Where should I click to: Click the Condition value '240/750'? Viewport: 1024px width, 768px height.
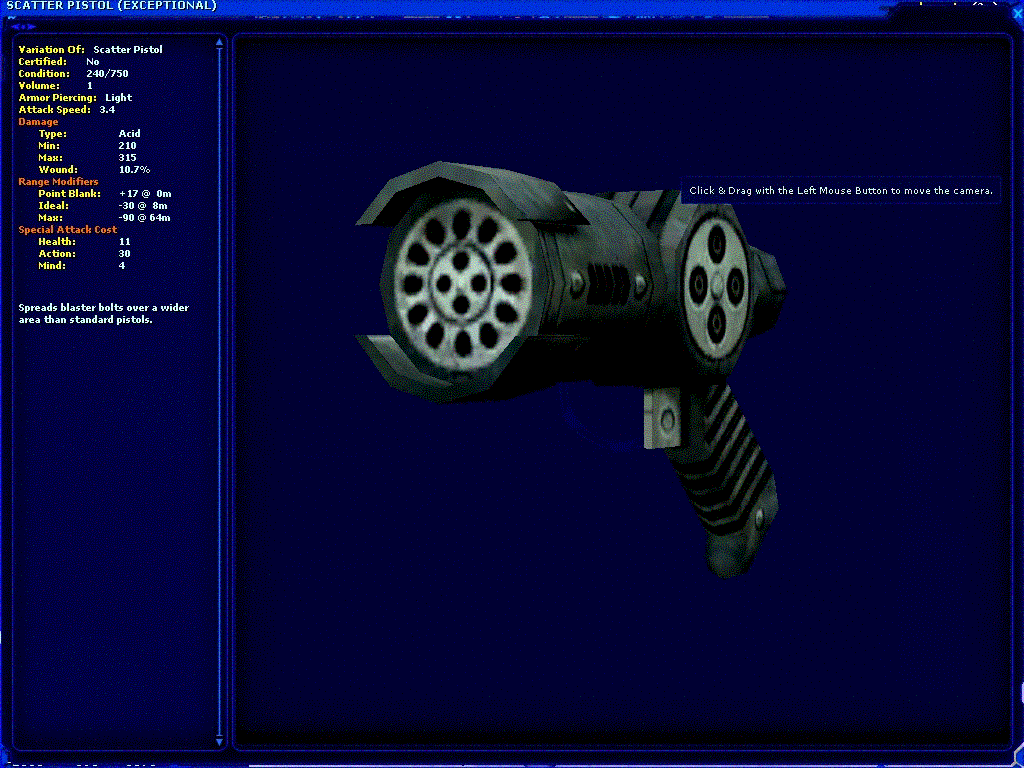pos(107,74)
